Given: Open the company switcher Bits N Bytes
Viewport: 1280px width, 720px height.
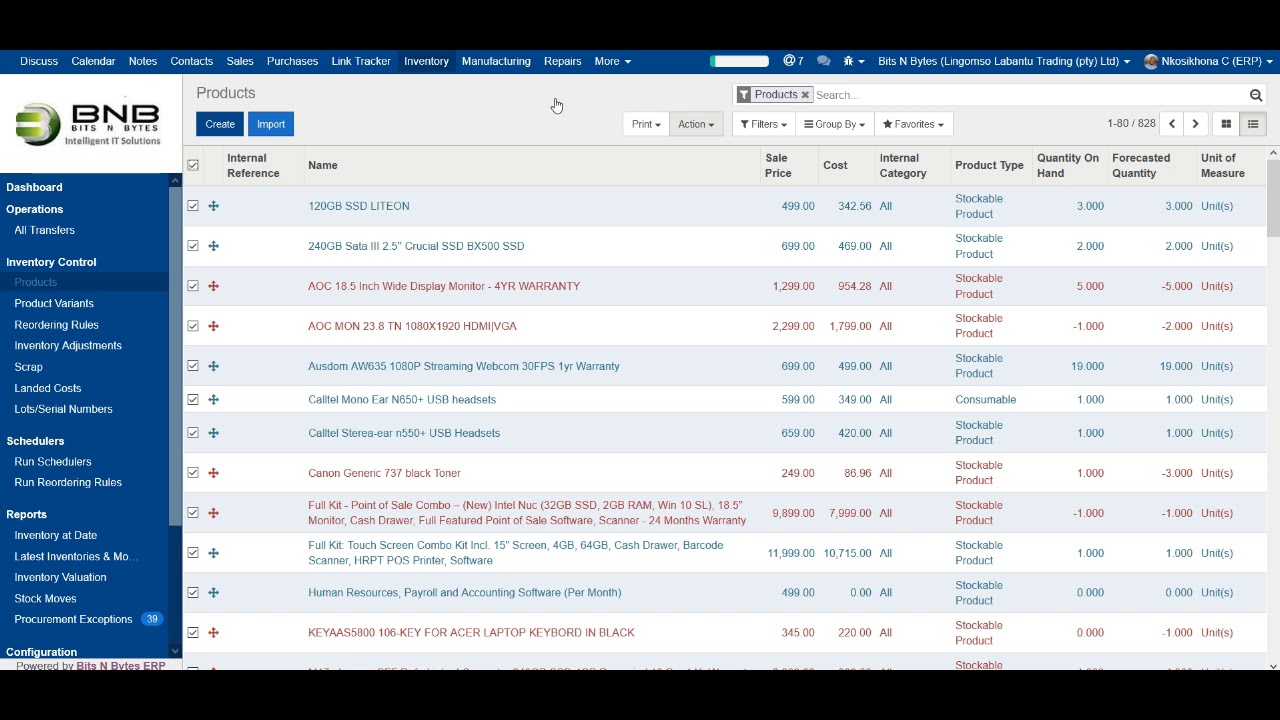Looking at the screenshot, I should (1004, 61).
